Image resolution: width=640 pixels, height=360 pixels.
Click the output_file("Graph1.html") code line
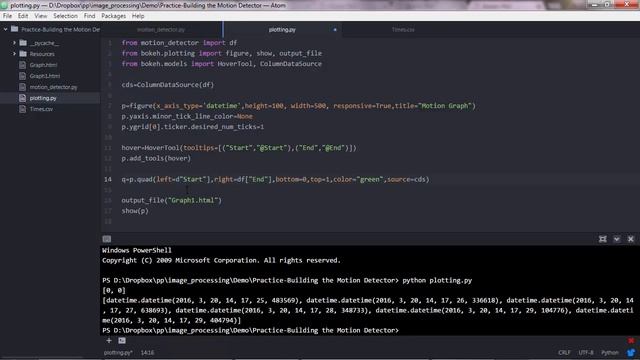coord(171,200)
